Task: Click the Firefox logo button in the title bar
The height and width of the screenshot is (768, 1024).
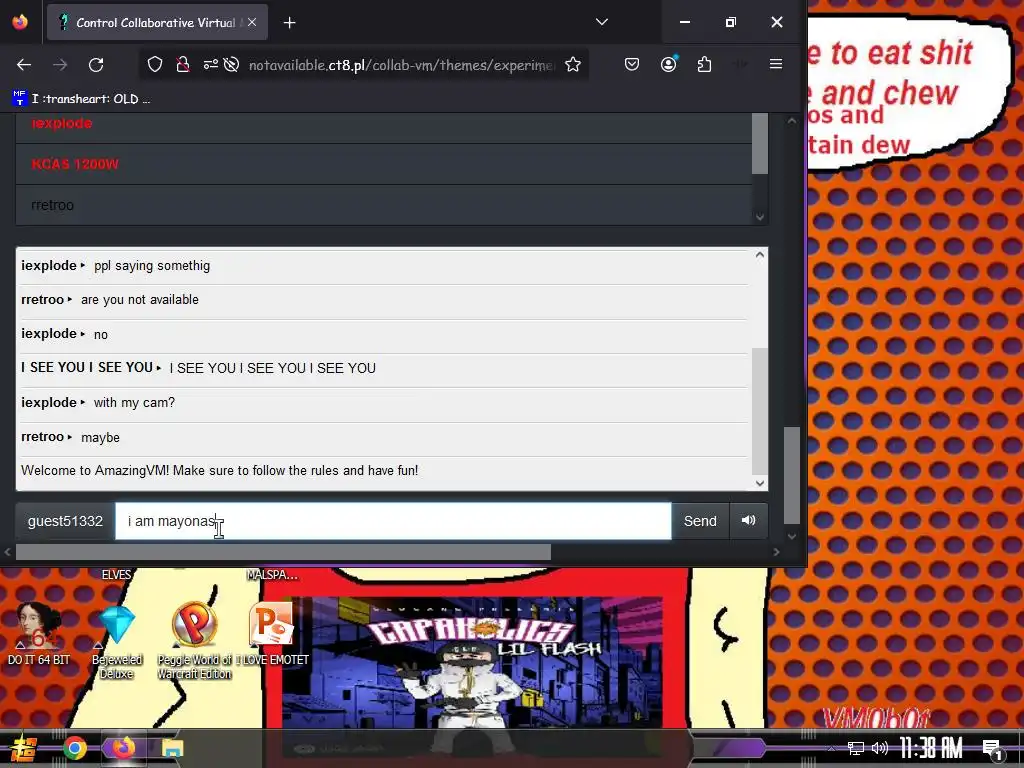Action: (20, 22)
